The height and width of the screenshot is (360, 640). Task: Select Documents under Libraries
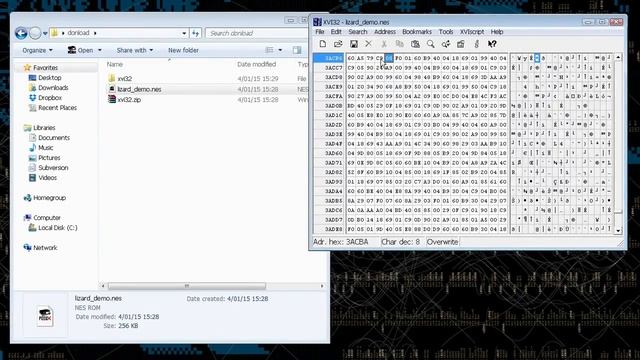point(54,138)
